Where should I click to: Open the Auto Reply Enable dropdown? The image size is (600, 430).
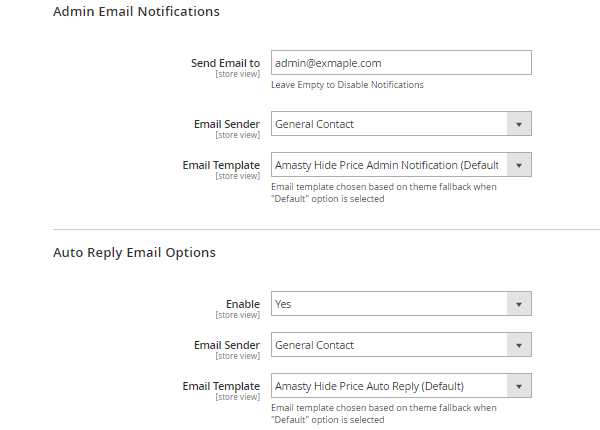[389, 304]
